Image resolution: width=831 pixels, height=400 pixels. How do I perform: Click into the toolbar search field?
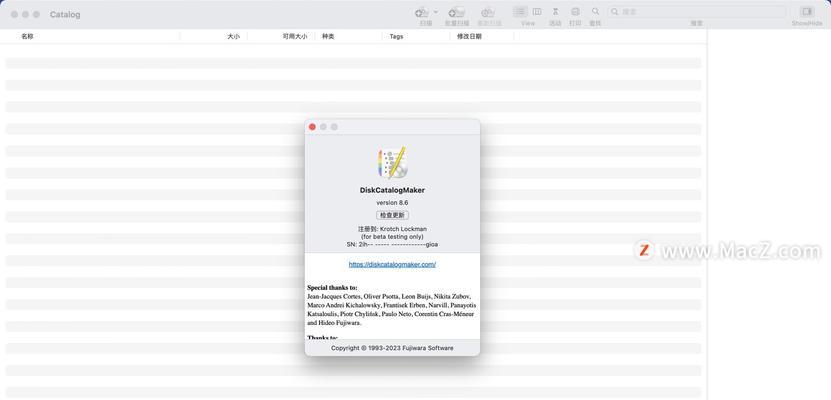coord(696,12)
